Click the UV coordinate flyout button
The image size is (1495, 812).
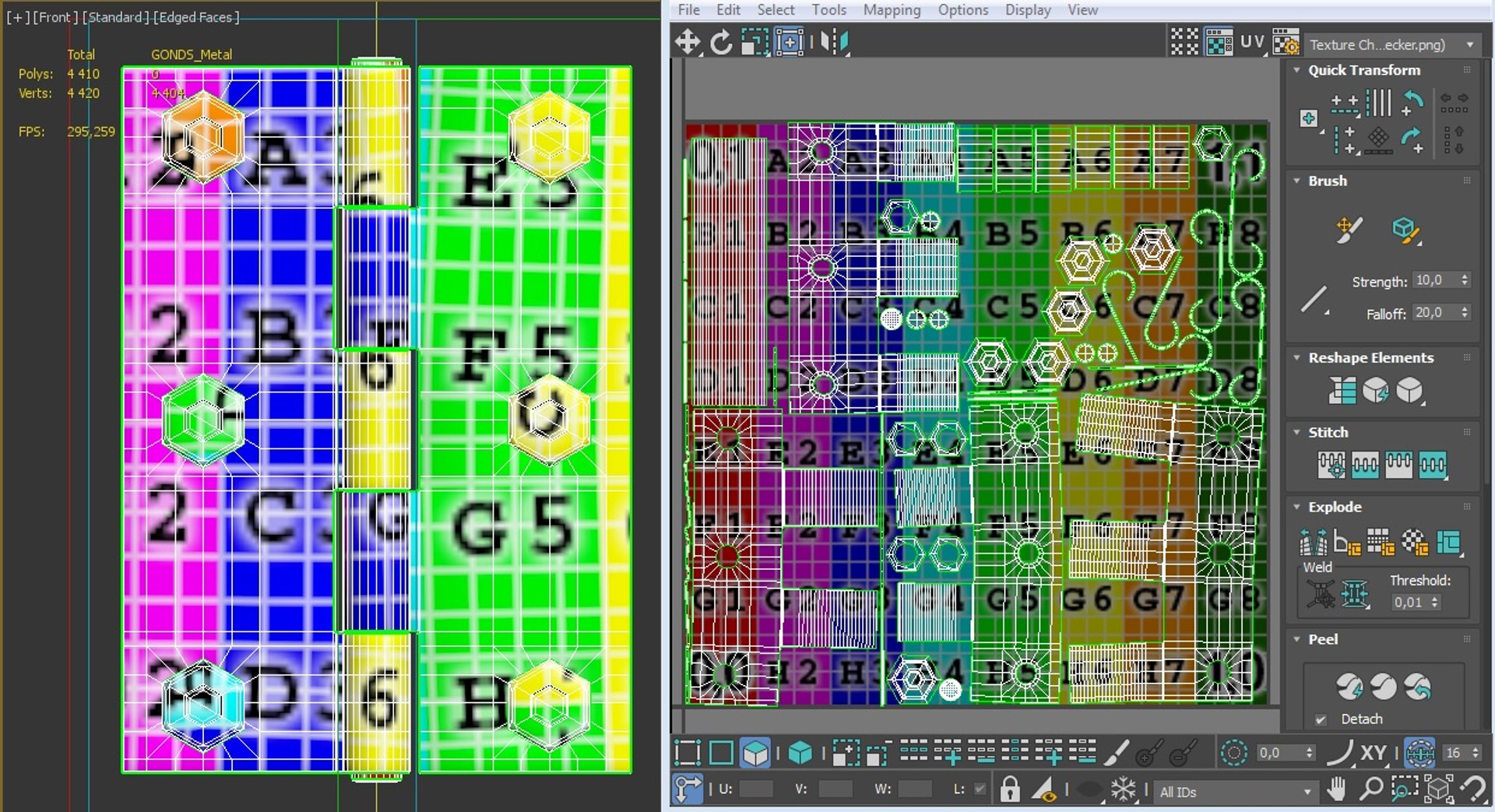click(1252, 42)
